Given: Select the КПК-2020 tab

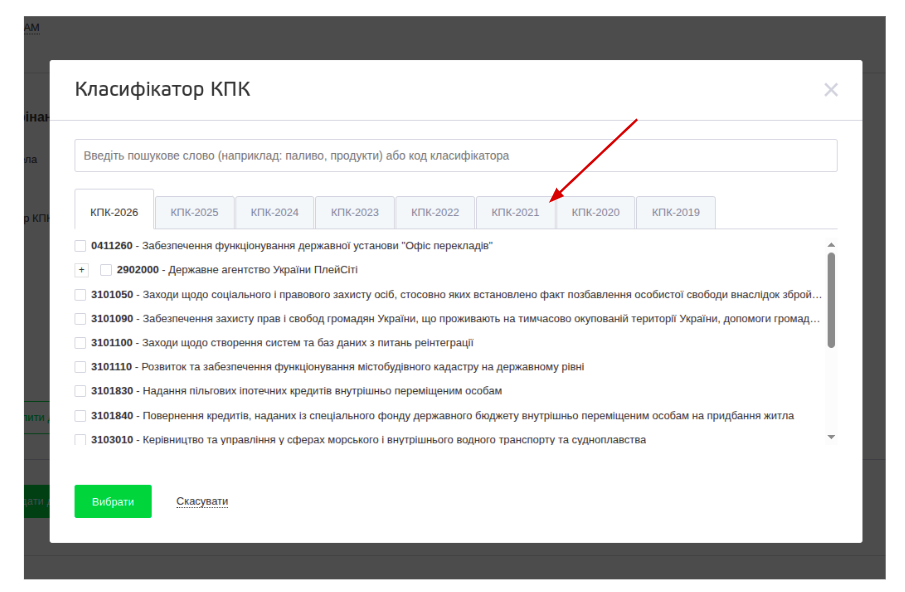Looking at the screenshot, I should (595, 212).
